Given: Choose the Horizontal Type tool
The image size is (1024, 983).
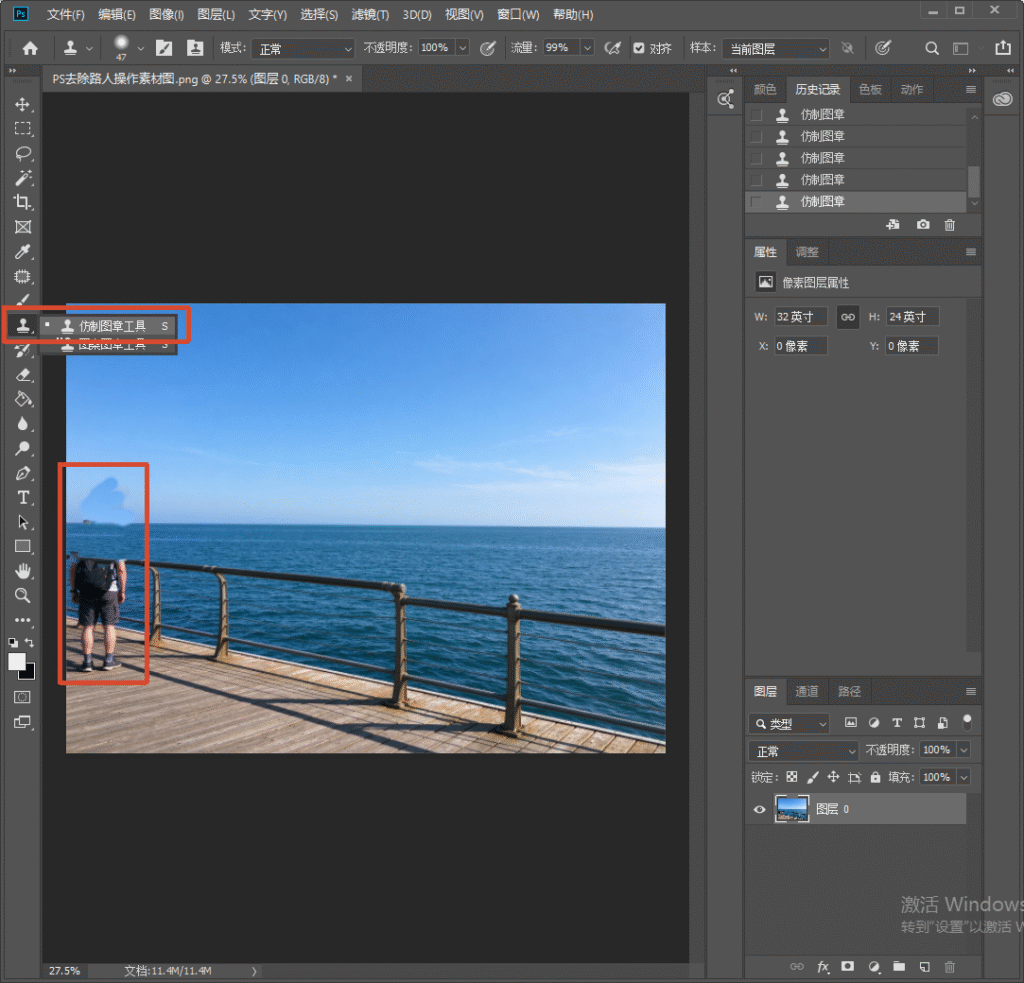Looking at the screenshot, I should [x=23, y=498].
